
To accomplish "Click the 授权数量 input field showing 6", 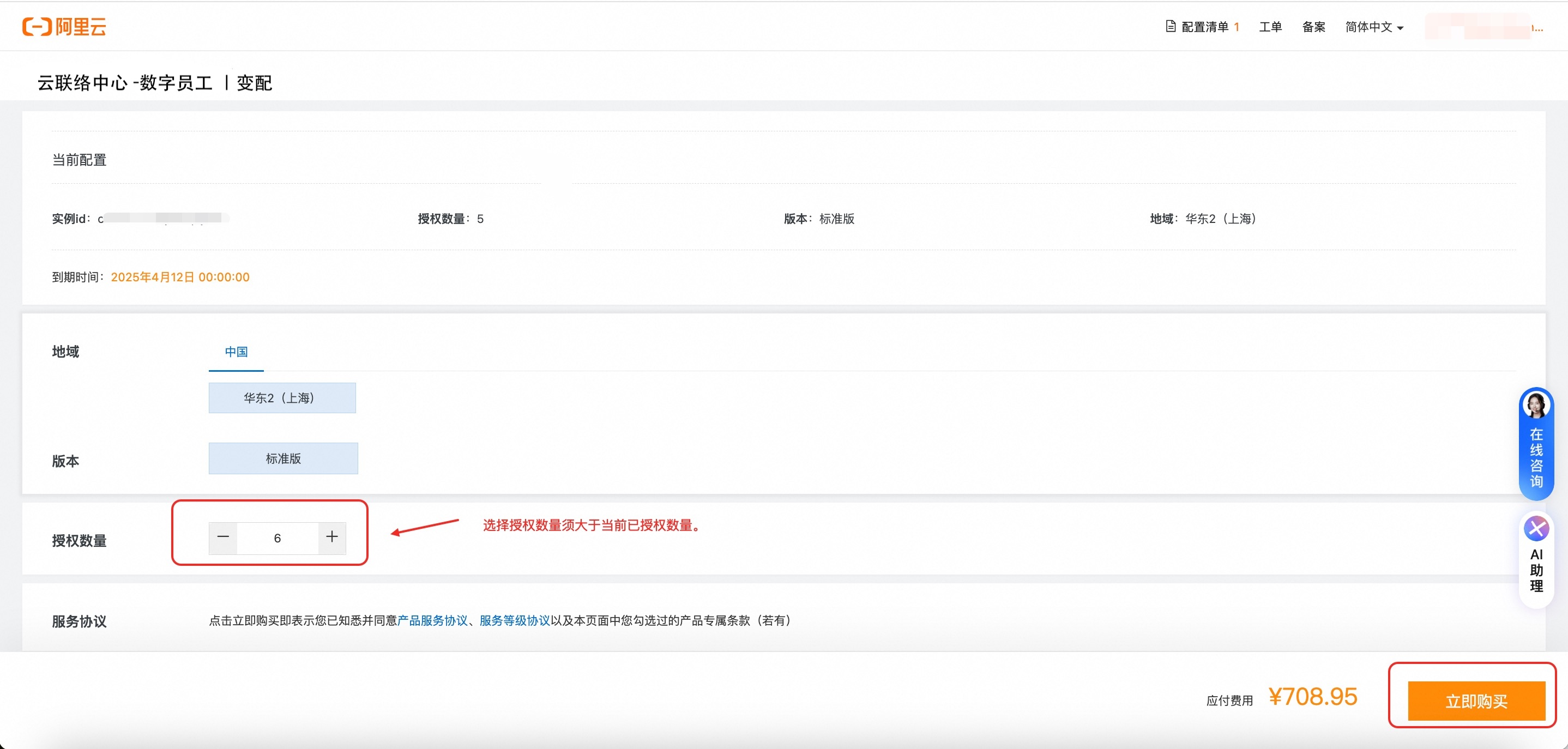I will 277,538.
